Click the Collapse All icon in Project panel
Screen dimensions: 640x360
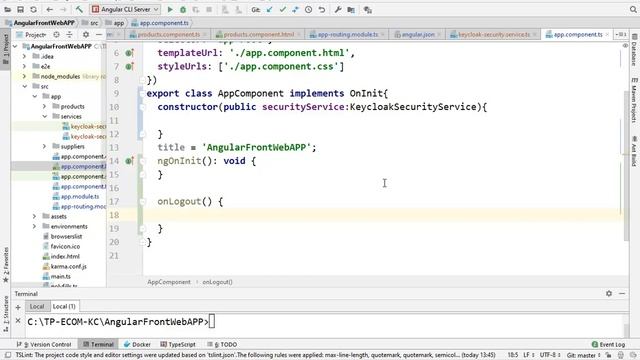[x=69, y=35]
